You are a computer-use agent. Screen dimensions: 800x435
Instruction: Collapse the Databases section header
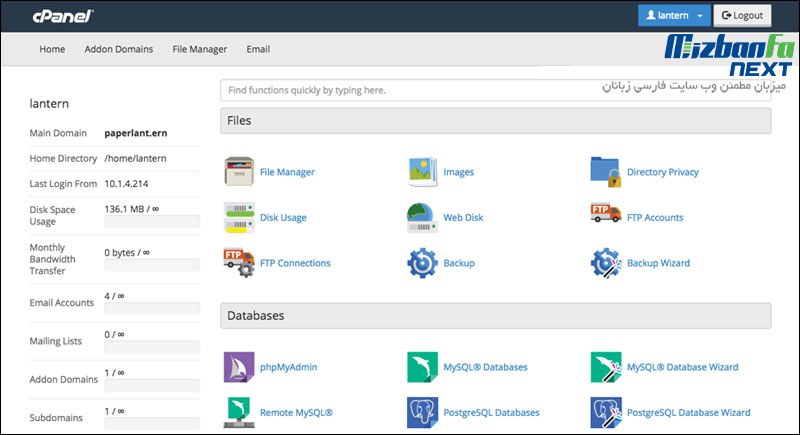pos(495,315)
